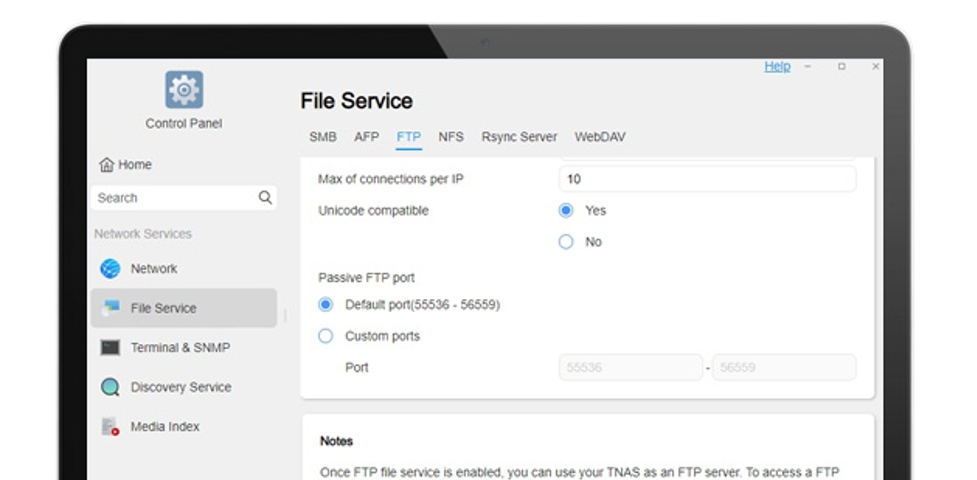Open the Rsync Server tab

[519, 137]
